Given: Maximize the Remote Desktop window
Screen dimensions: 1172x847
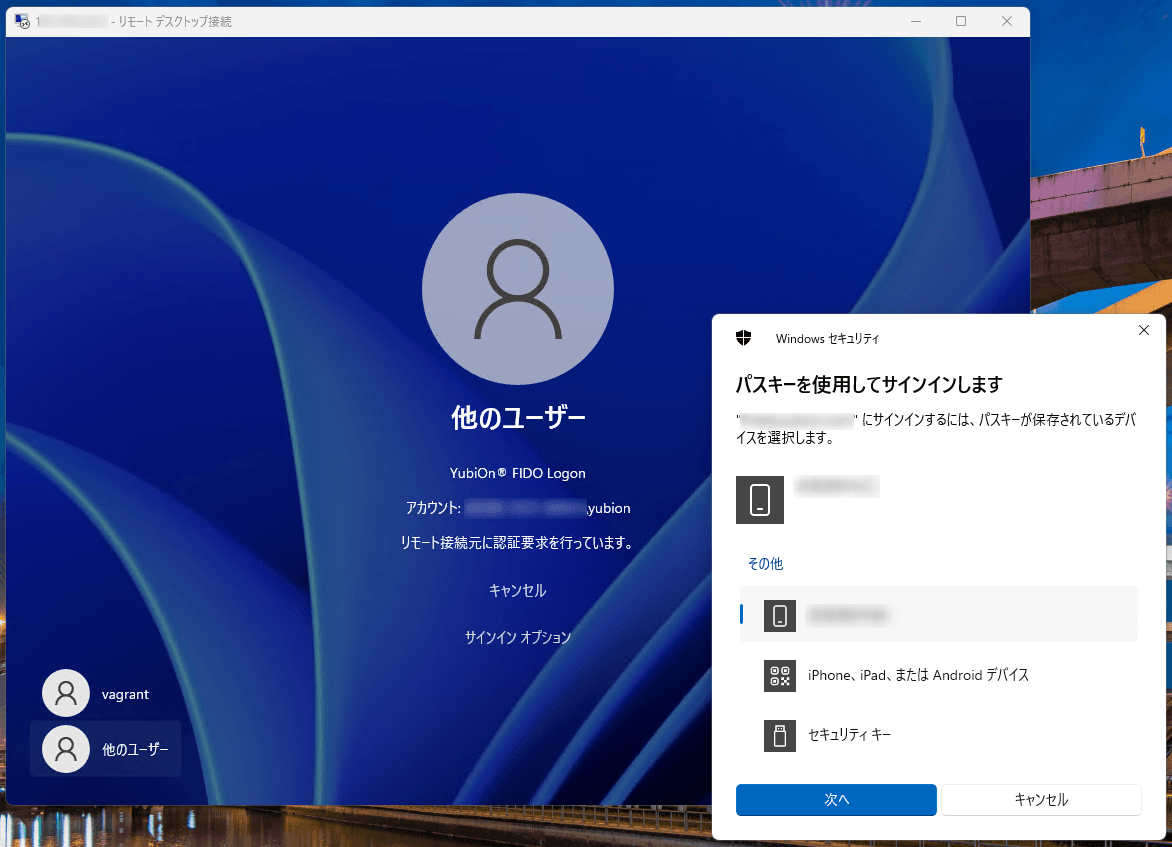Looking at the screenshot, I should (961, 21).
